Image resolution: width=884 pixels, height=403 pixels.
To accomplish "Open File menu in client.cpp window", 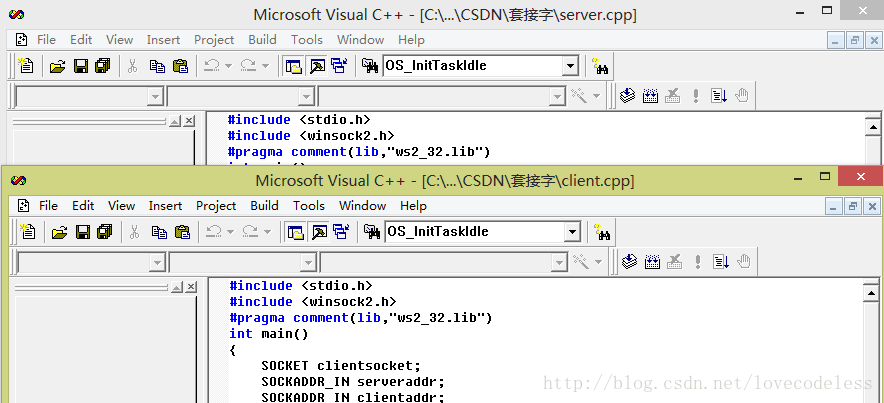I will 48,206.
